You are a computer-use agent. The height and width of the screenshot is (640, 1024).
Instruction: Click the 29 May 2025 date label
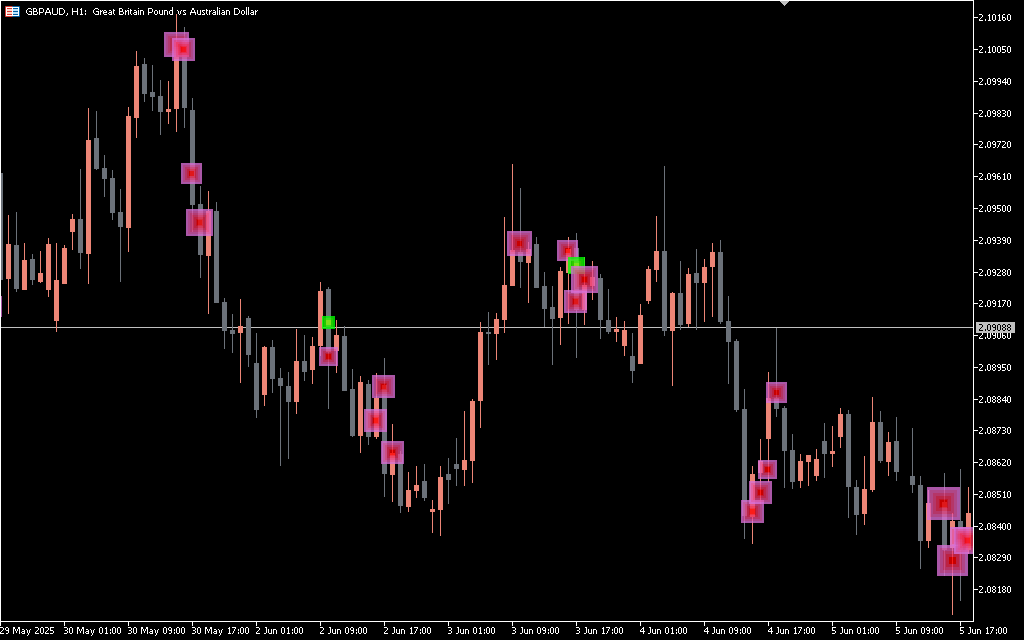(x=26, y=631)
